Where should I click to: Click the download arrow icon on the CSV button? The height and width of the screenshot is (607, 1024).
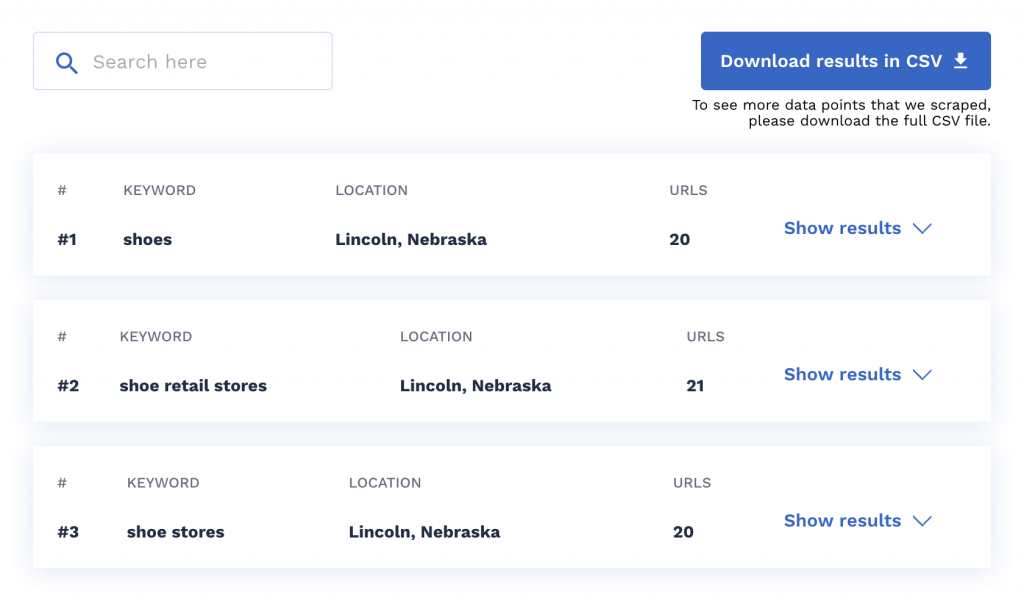pyautogui.click(x=961, y=61)
